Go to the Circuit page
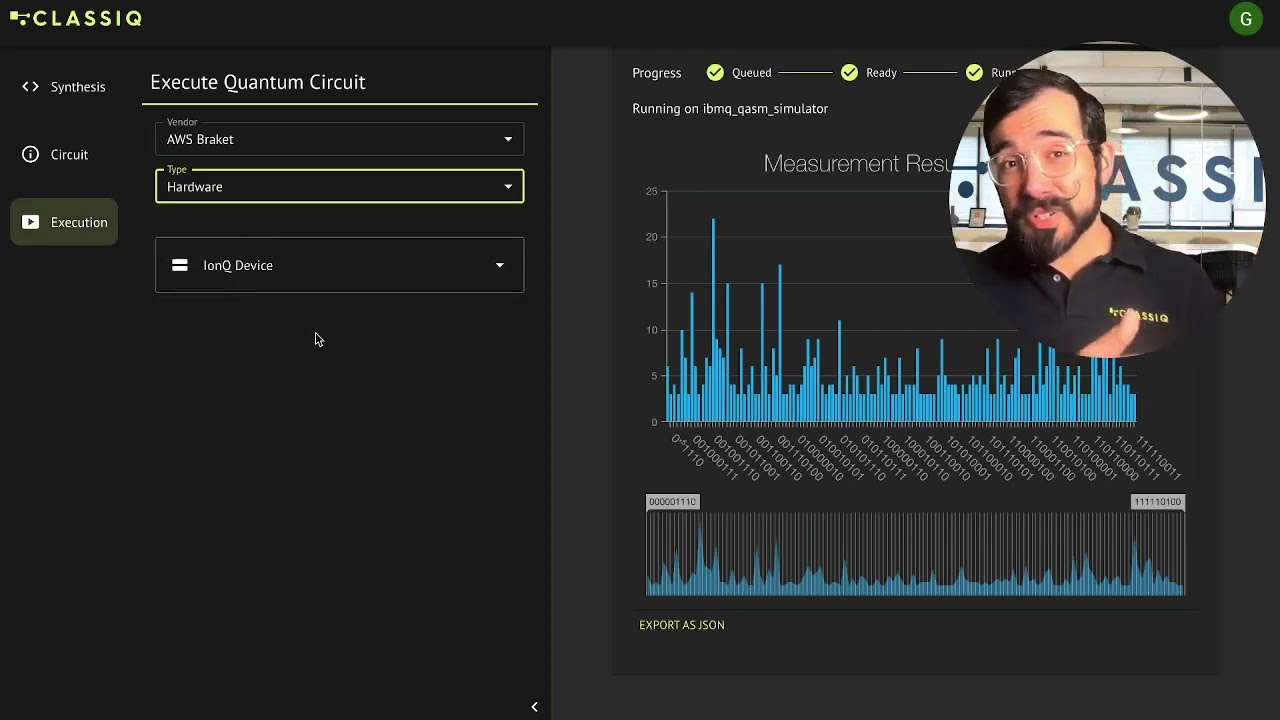The width and height of the screenshot is (1280, 720). click(64, 154)
